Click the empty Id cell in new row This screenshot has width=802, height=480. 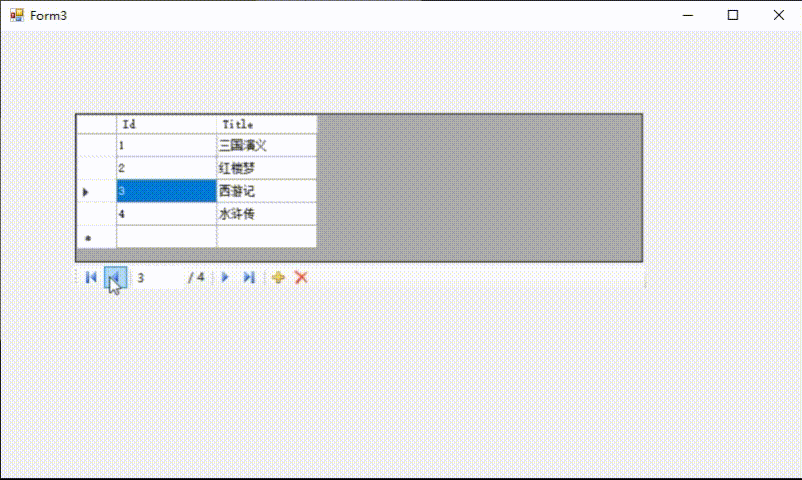point(167,236)
